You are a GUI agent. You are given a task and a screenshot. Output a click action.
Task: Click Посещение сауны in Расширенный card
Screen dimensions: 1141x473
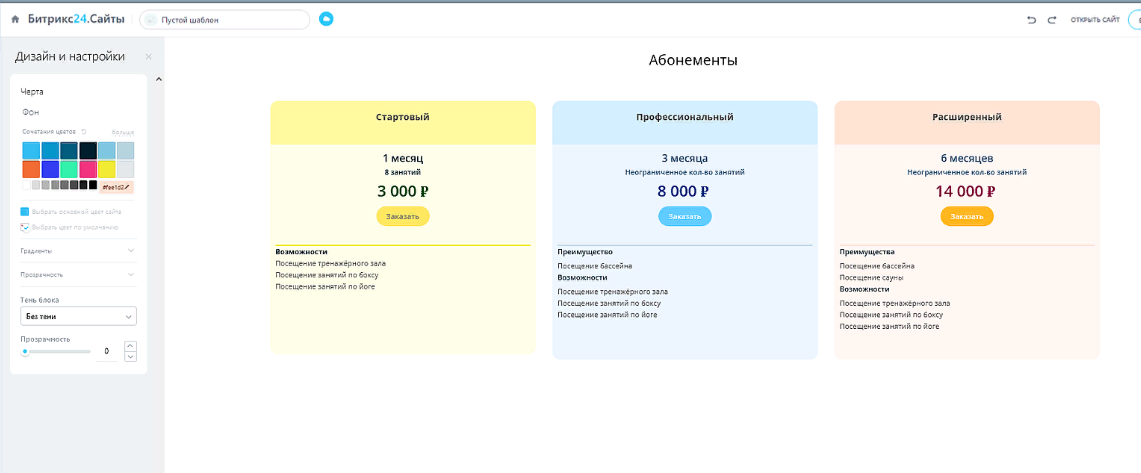[x=872, y=277]
